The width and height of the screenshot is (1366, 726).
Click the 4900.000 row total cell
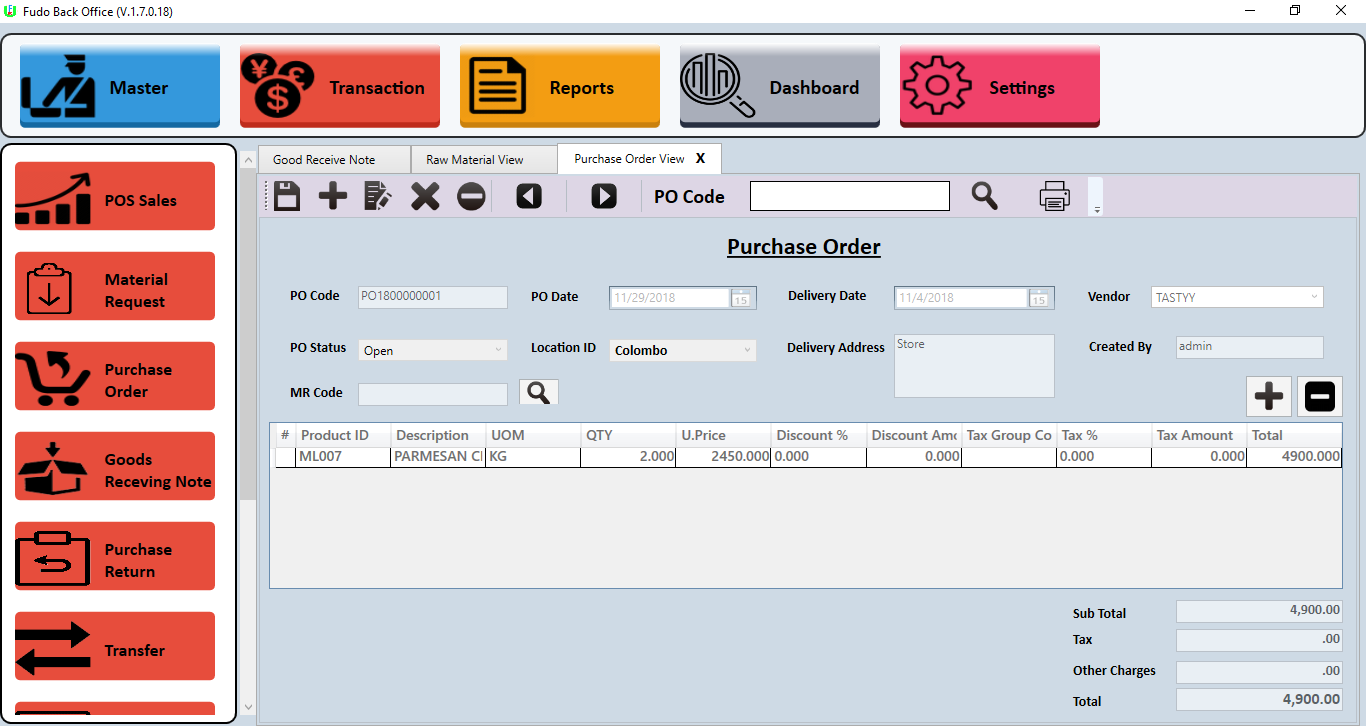(x=1294, y=457)
